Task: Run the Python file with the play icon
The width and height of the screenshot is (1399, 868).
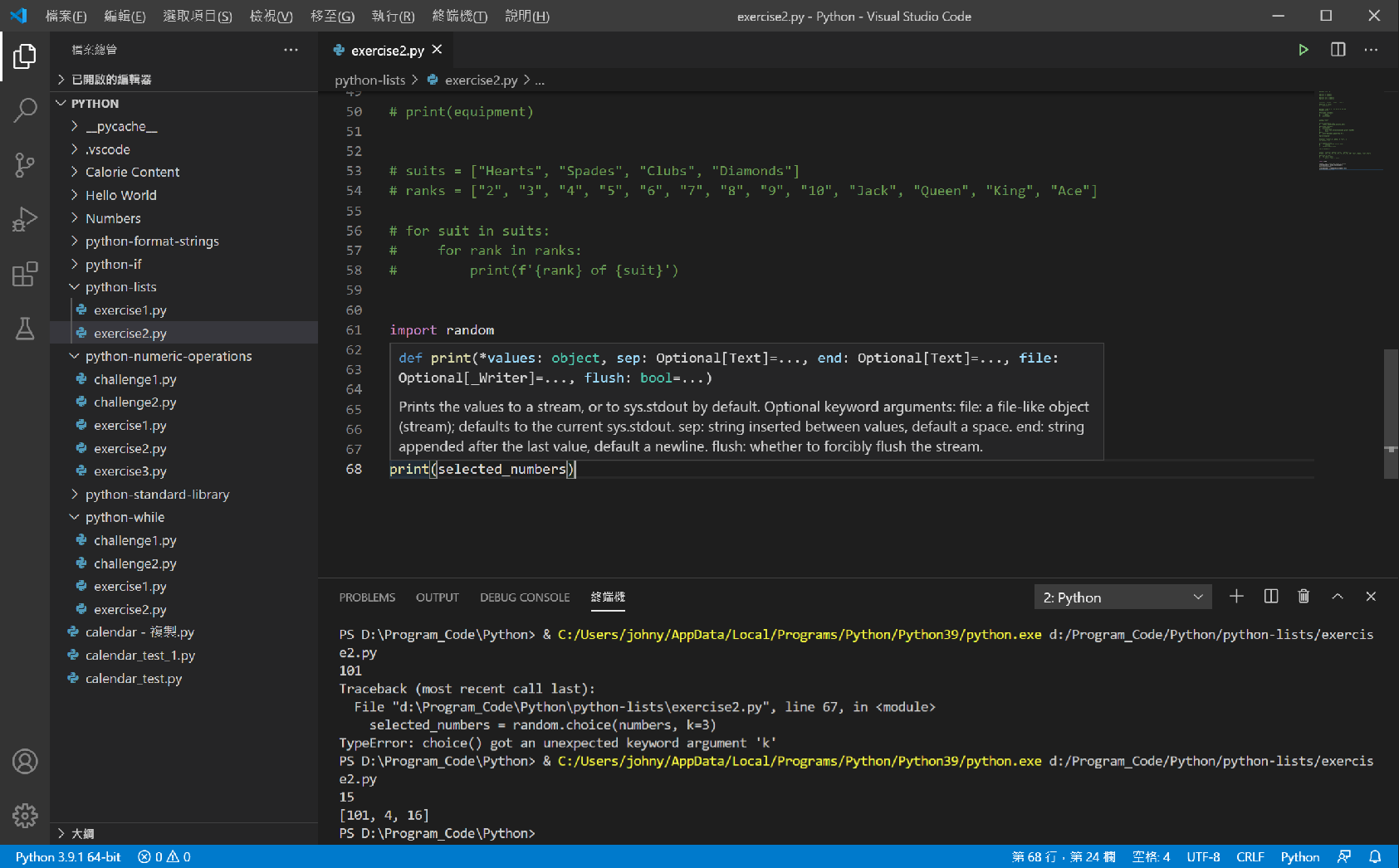Action: coord(1304,49)
